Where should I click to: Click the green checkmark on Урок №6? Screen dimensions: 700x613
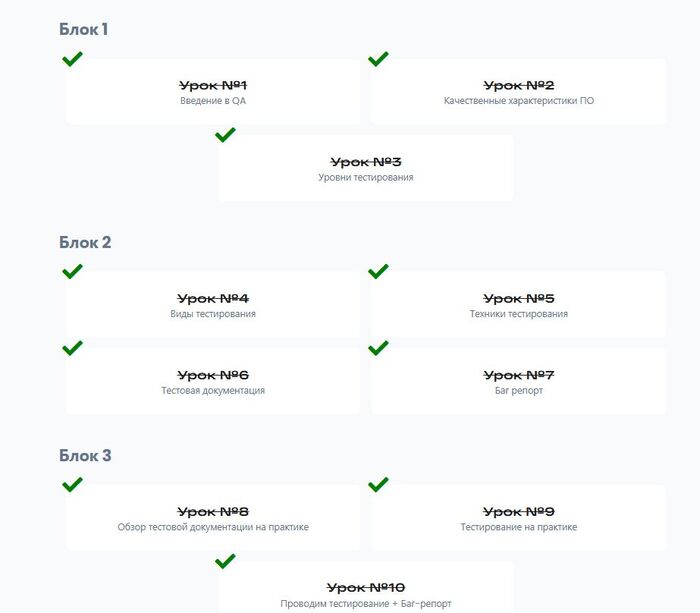click(x=73, y=348)
